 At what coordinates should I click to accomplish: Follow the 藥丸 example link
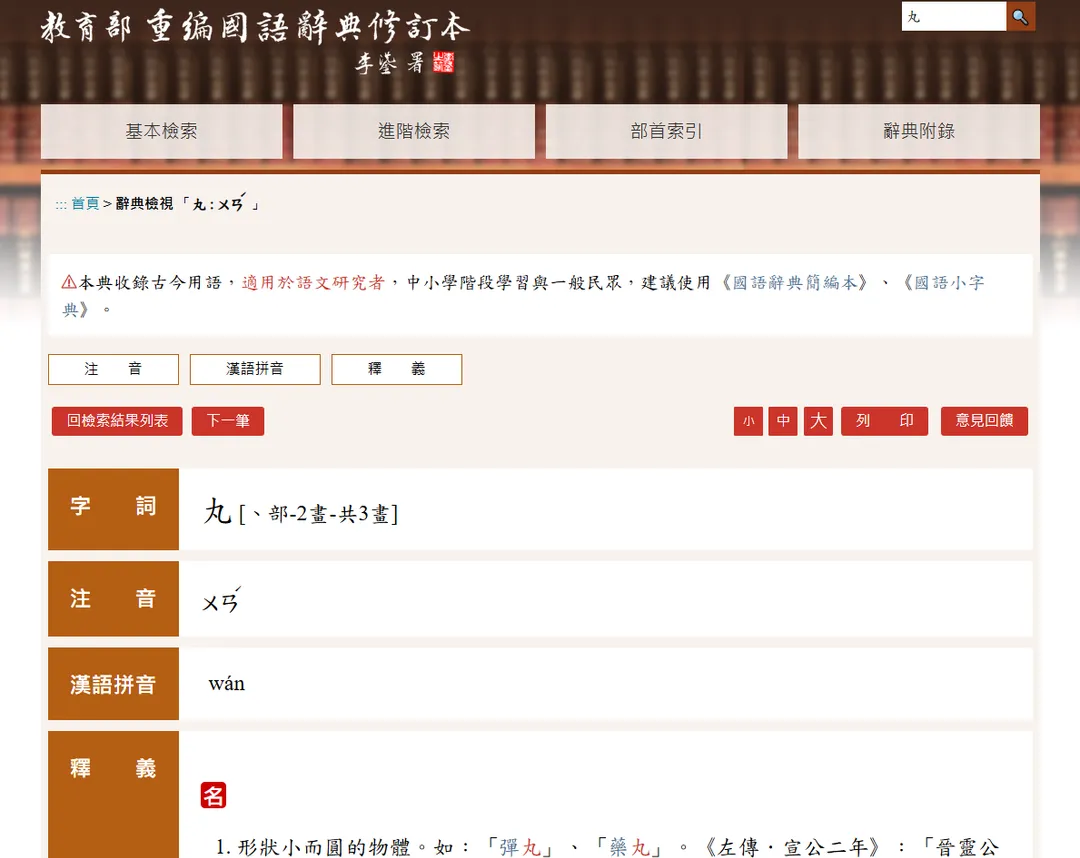630,847
